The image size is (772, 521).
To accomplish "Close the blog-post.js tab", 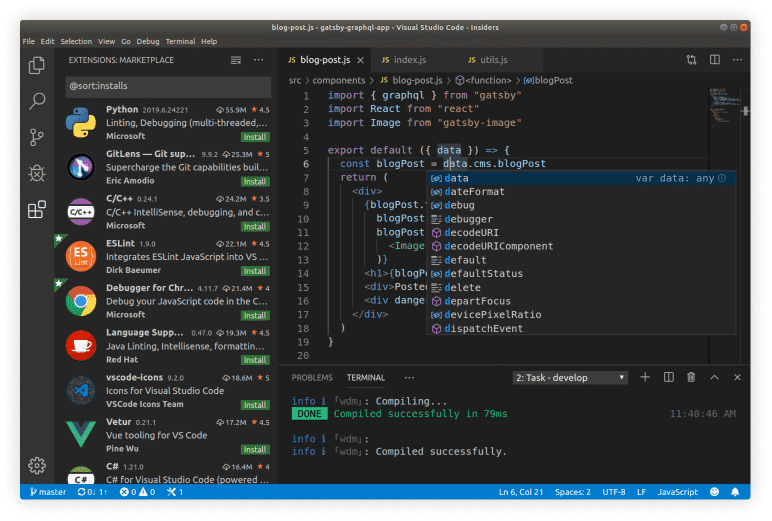I will pyautogui.click(x=360, y=60).
